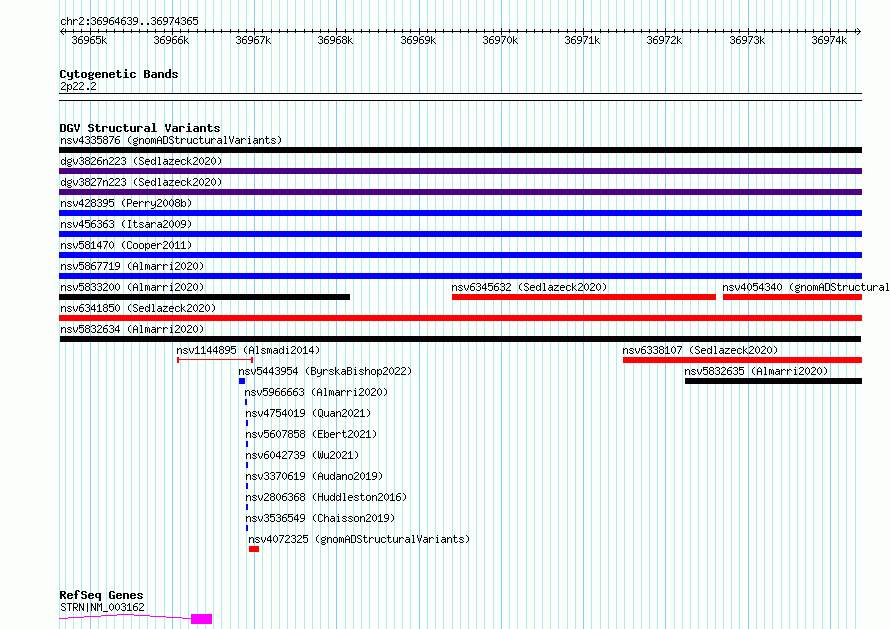Click ruler position 36969k
The image size is (890, 629).
[x=418, y=40]
